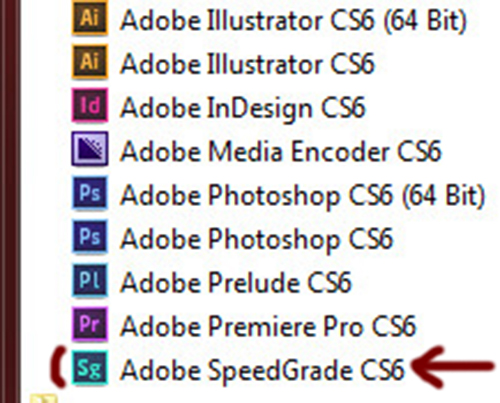Open Adobe InDesign CS6 label

(x=243, y=108)
